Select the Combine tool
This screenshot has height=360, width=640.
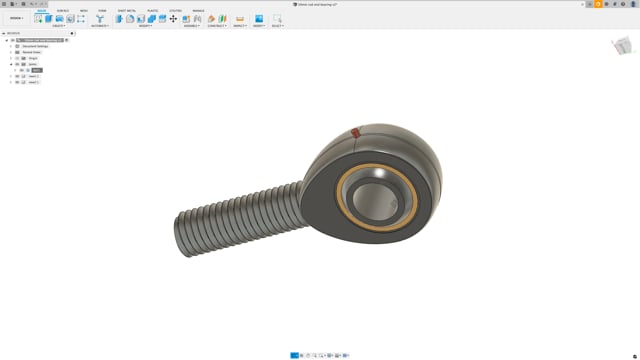[151, 19]
